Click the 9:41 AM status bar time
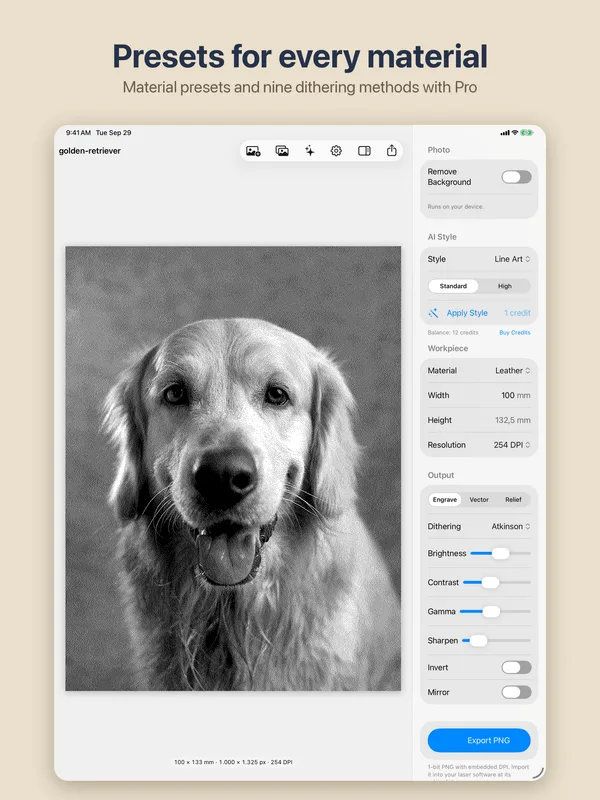The width and height of the screenshot is (600, 800). [78, 133]
